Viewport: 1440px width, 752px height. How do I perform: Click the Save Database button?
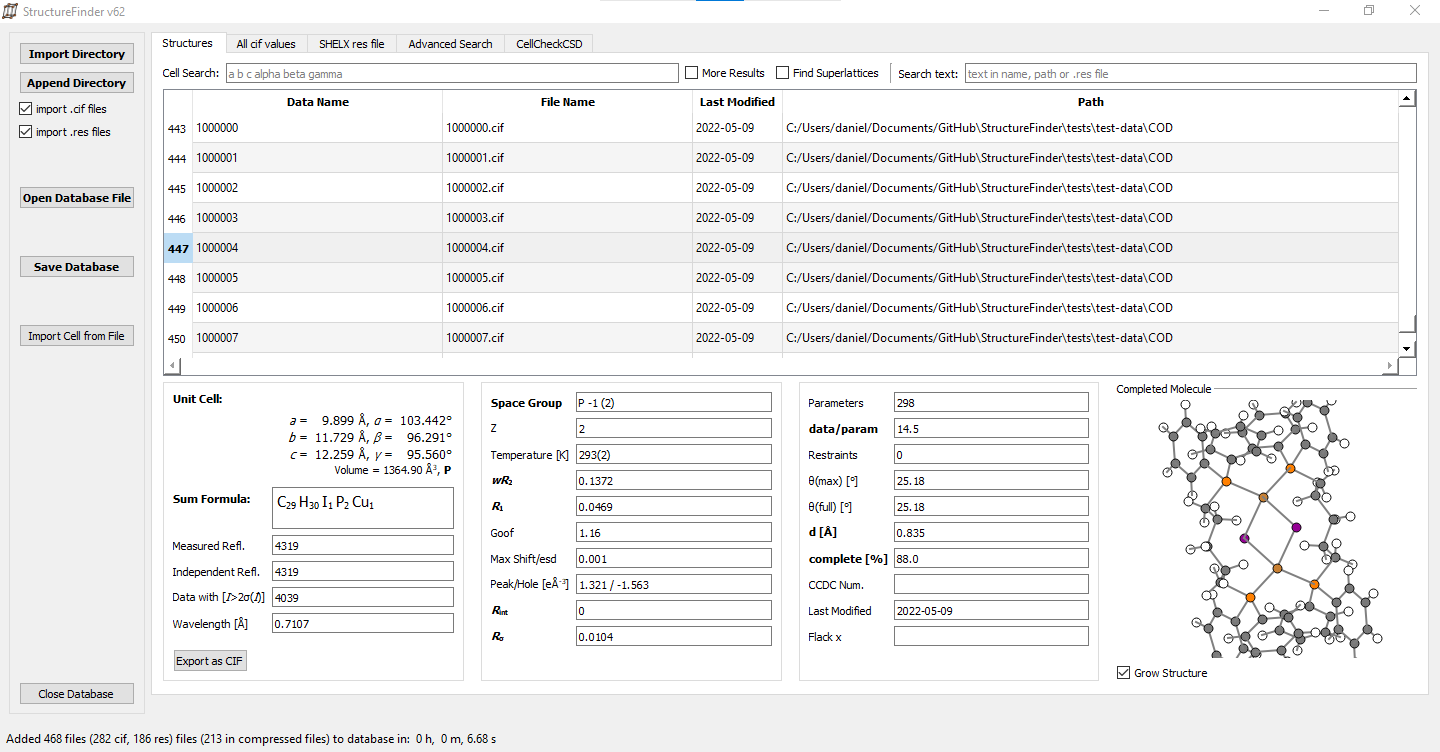click(77, 267)
